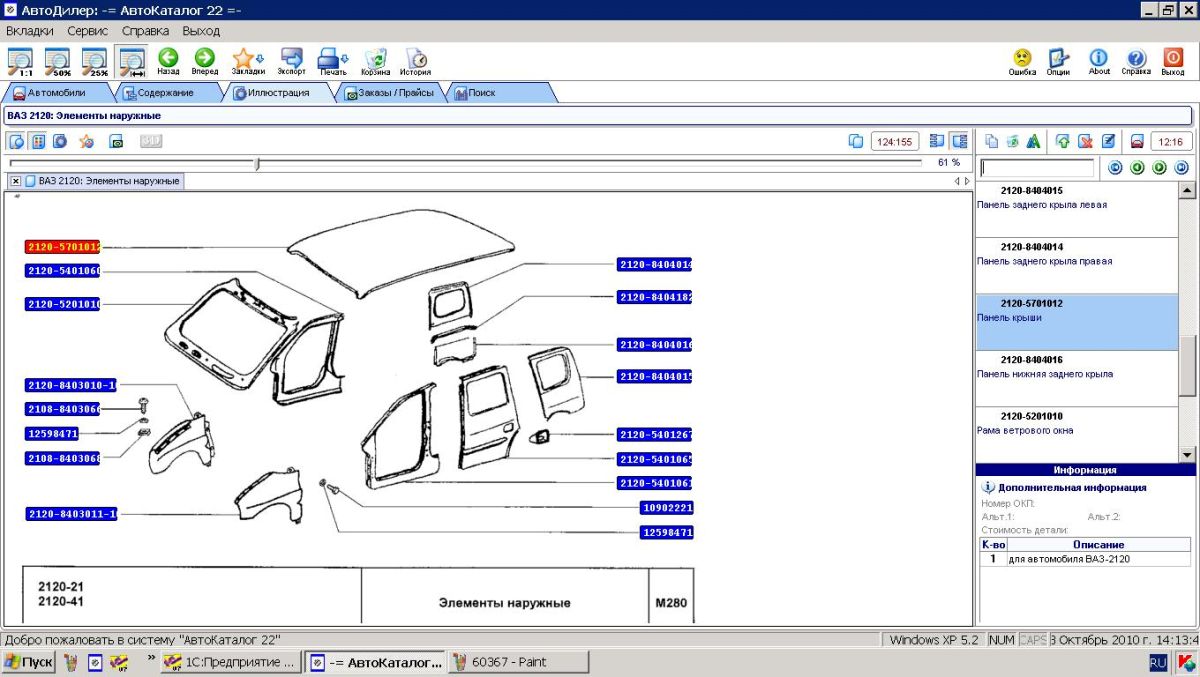
Task: Open Опции settings
Action: click(x=1058, y=62)
